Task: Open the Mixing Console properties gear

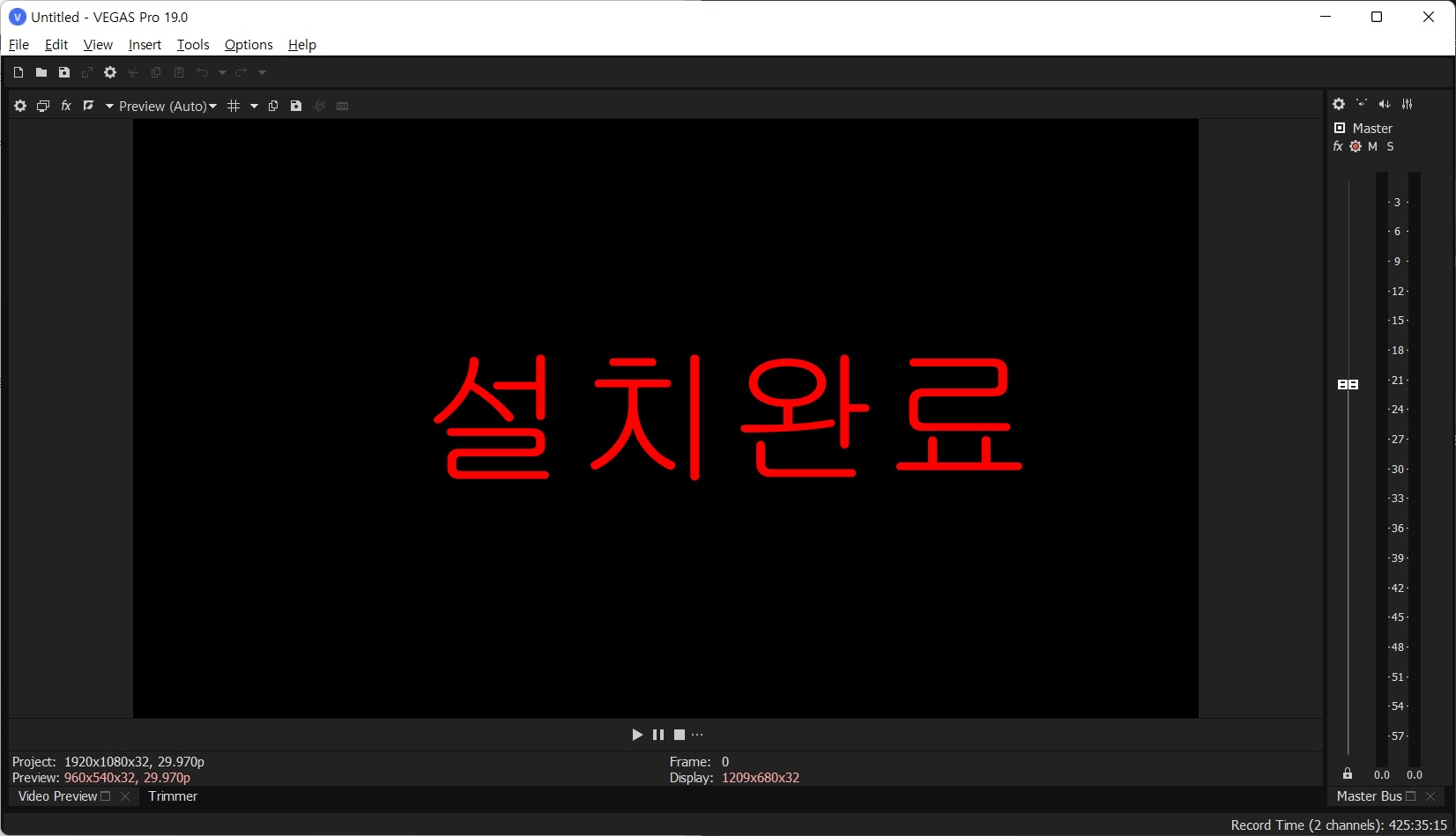Action: point(1339,104)
